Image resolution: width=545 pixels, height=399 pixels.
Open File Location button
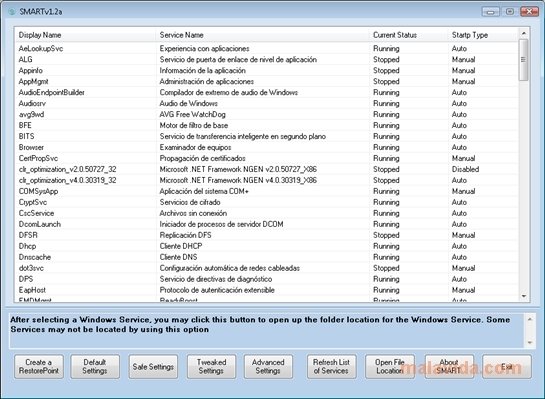[390, 366]
